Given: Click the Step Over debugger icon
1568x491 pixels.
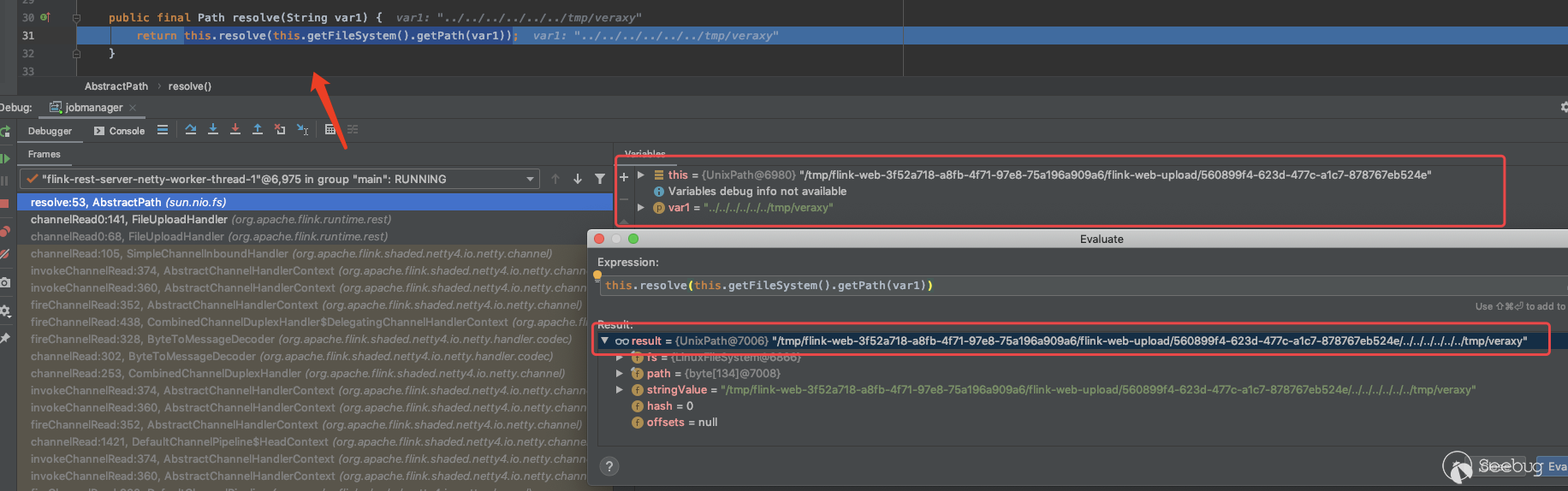Looking at the screenshot, I should click(191, 130).
